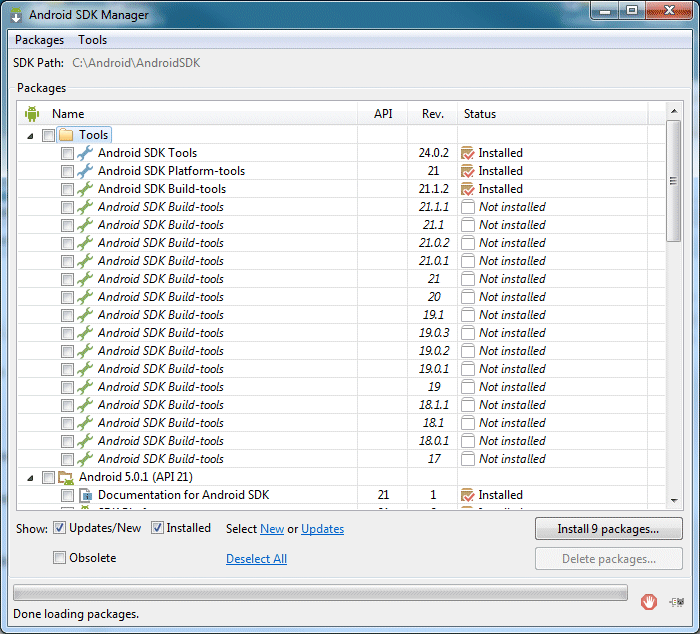Toggle the Installed show checkbox
The height and width of the screenshot is (634, 700).
point(157,528)
